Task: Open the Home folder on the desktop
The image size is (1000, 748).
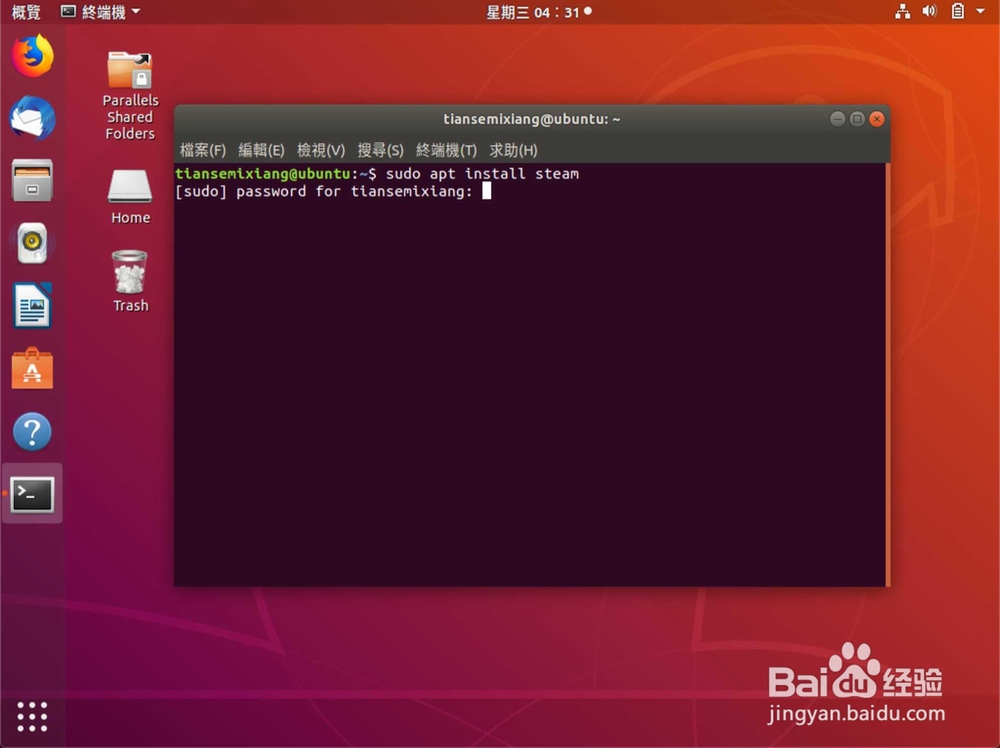Action: (129, 185)
